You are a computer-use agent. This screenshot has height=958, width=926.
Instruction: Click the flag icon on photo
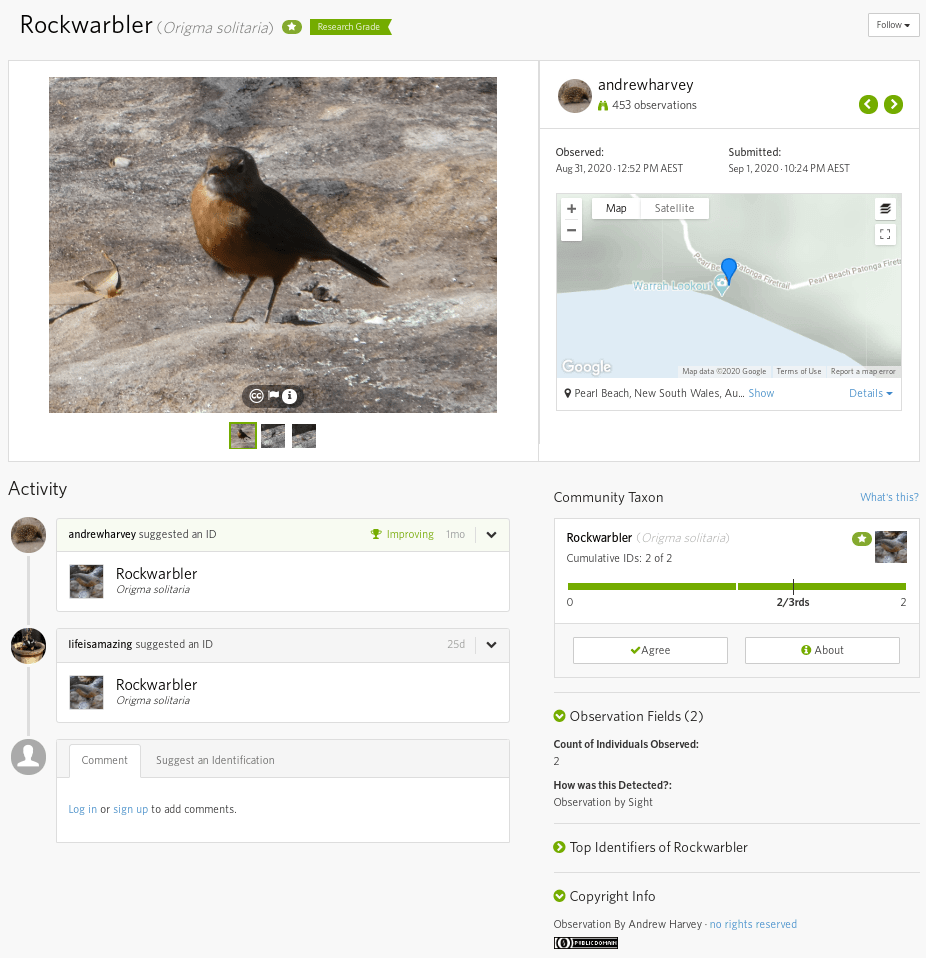274,396
